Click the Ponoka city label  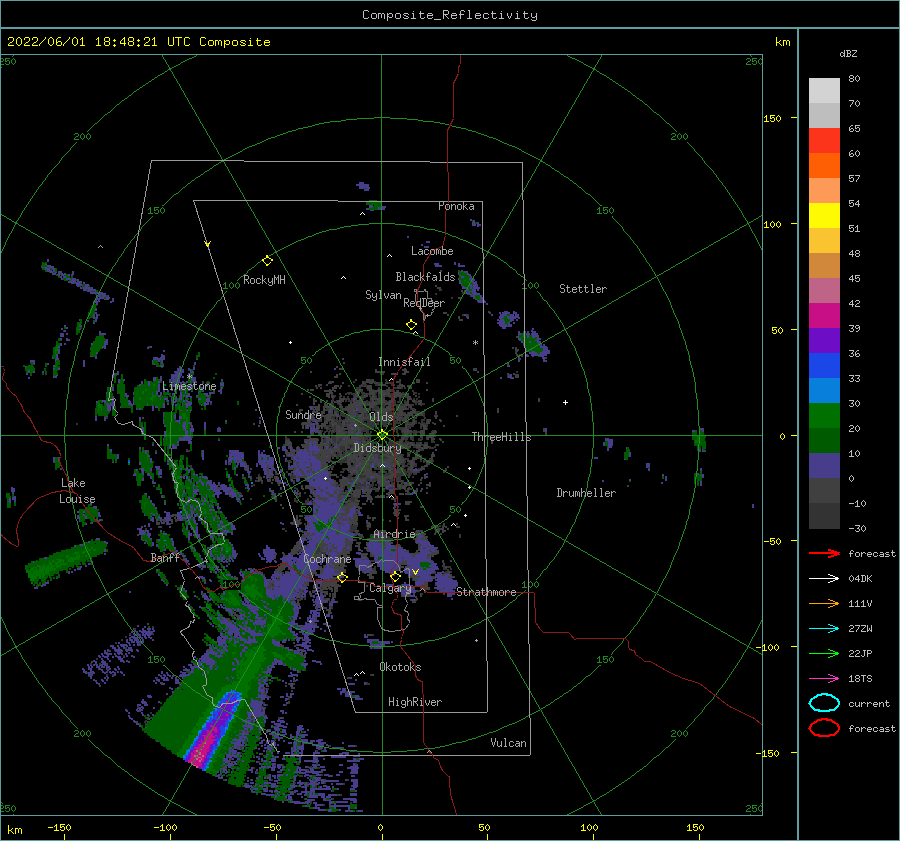(x=456, y=206)
